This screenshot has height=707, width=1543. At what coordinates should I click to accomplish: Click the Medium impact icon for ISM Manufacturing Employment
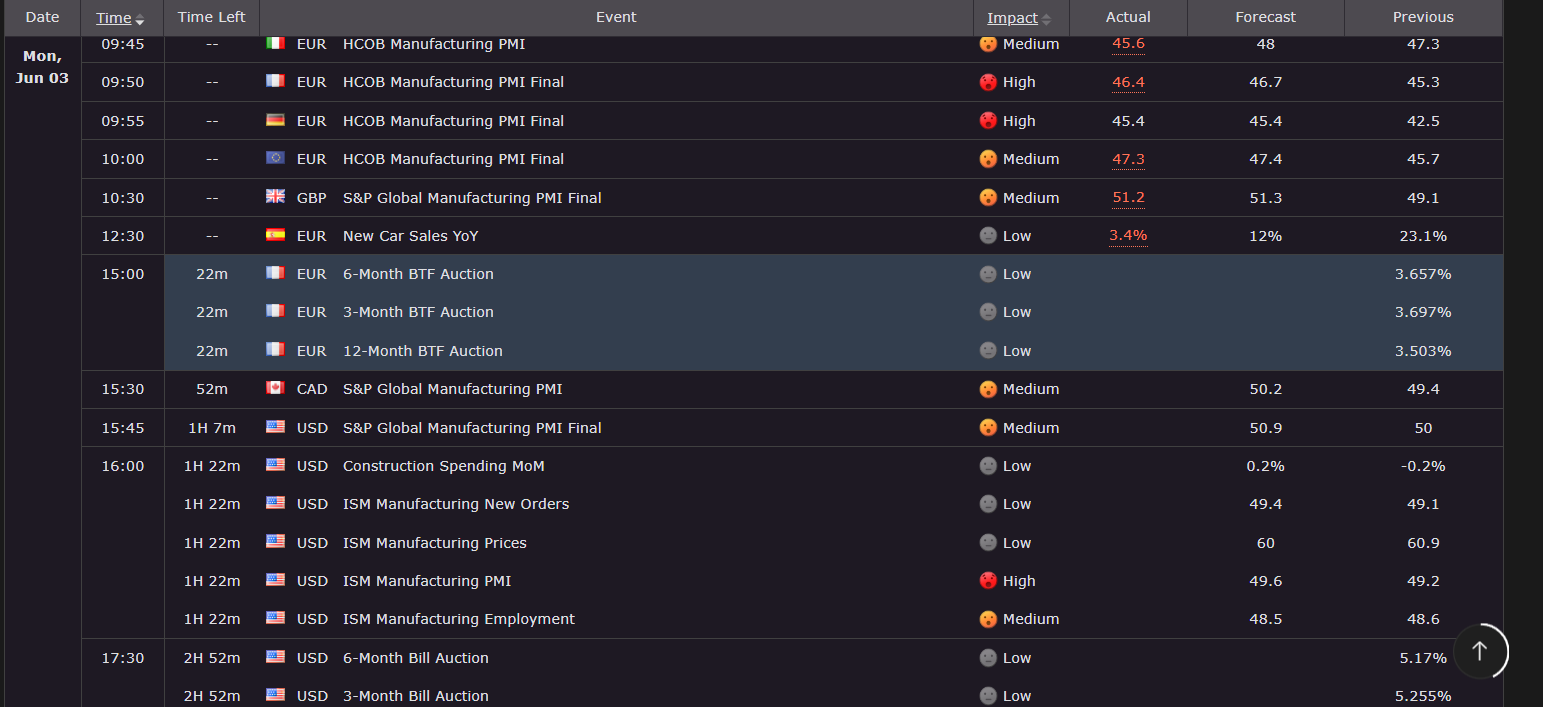(x=988, y=618)
